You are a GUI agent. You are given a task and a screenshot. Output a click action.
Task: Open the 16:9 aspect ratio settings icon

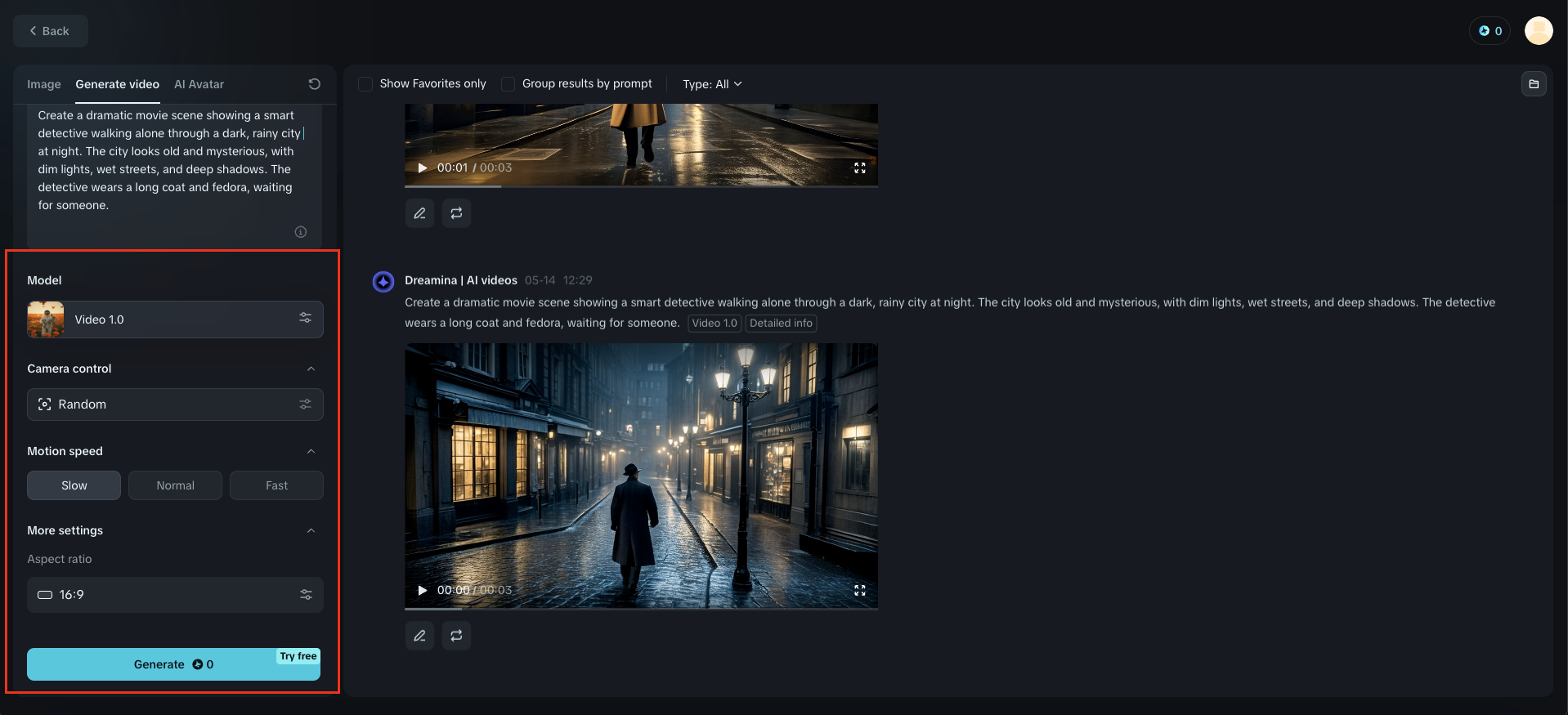coord(306,595)
